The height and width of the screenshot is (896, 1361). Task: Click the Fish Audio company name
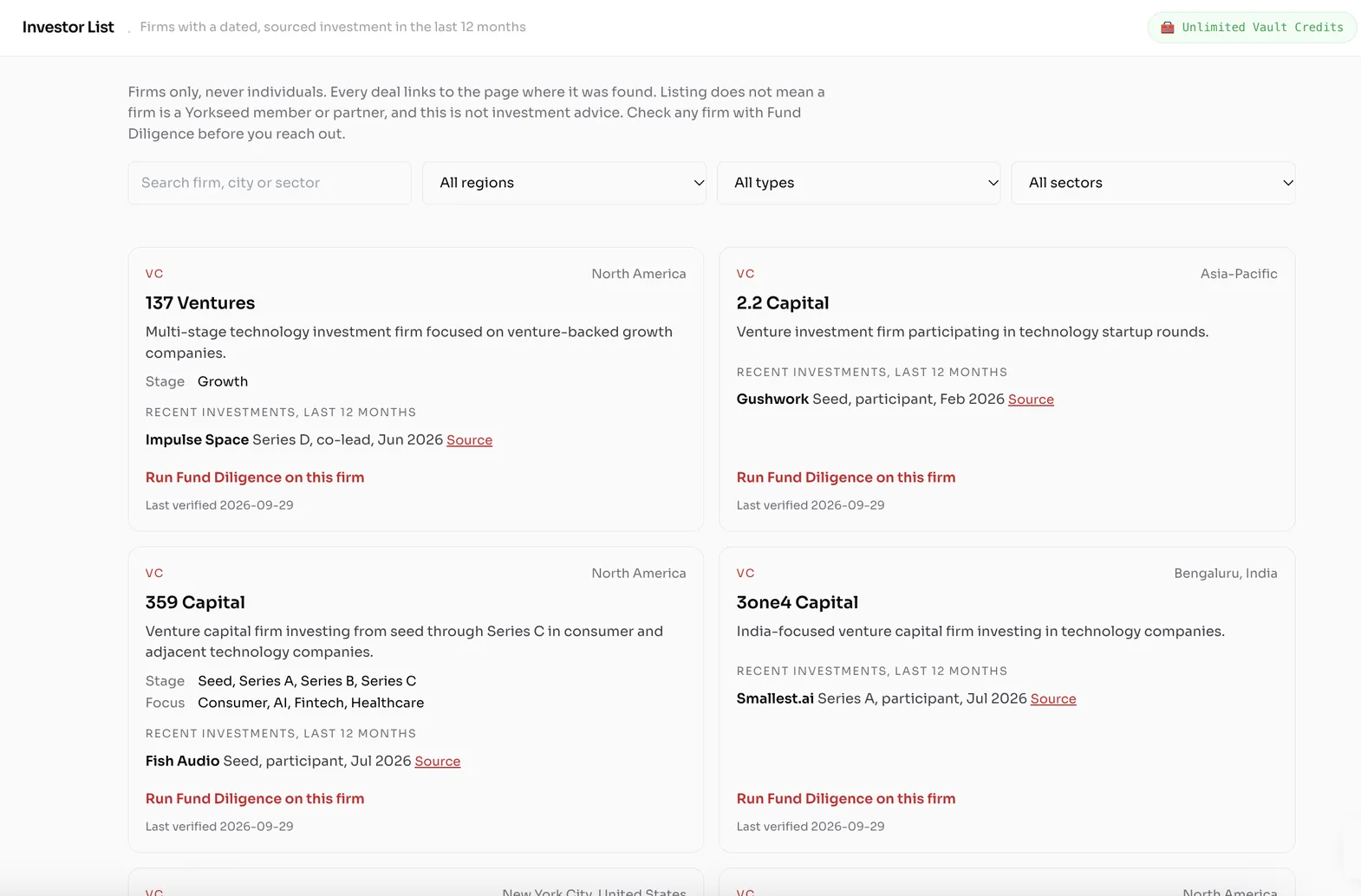point(182,761)
